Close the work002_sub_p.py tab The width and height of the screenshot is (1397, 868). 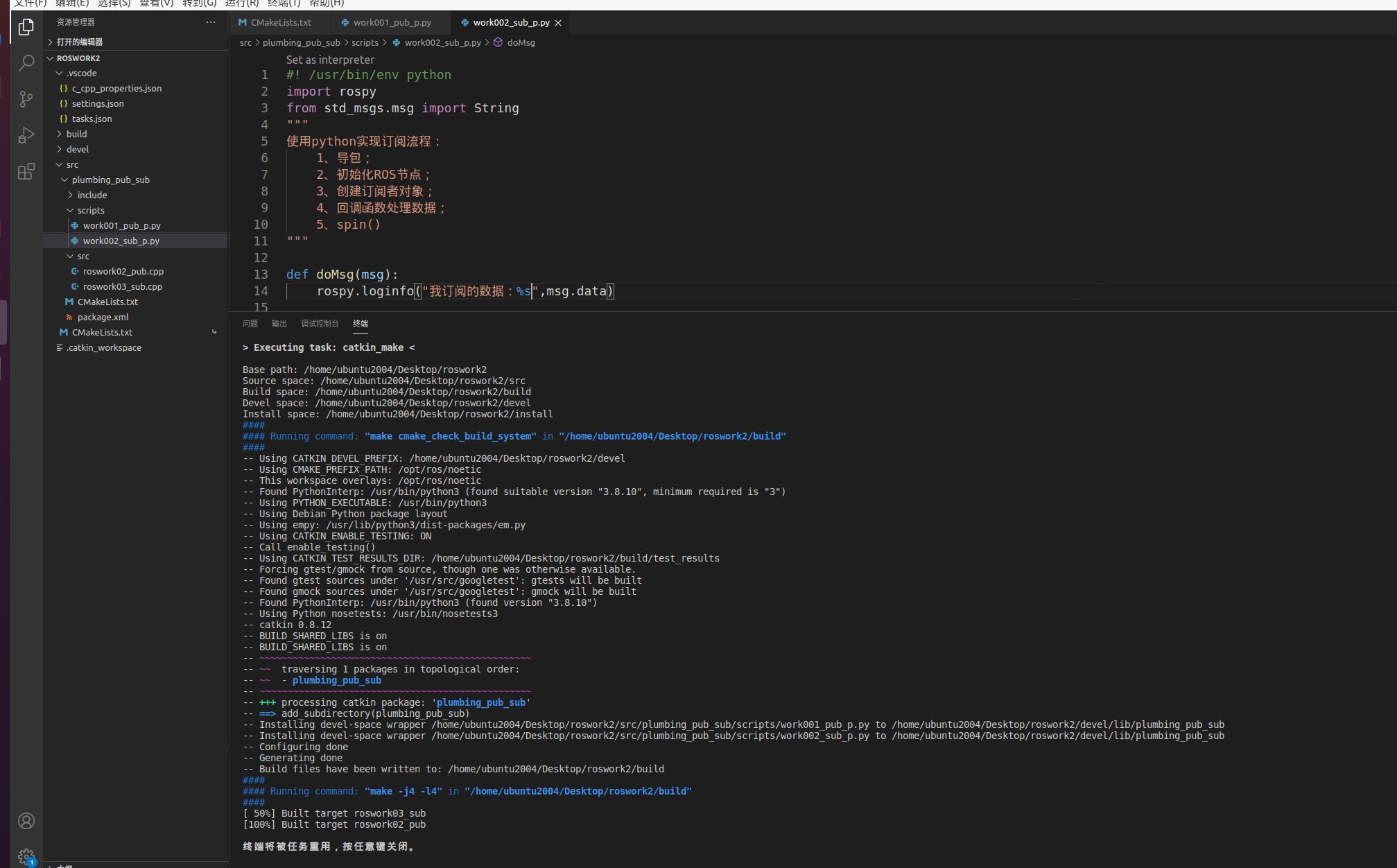point(558,23)
